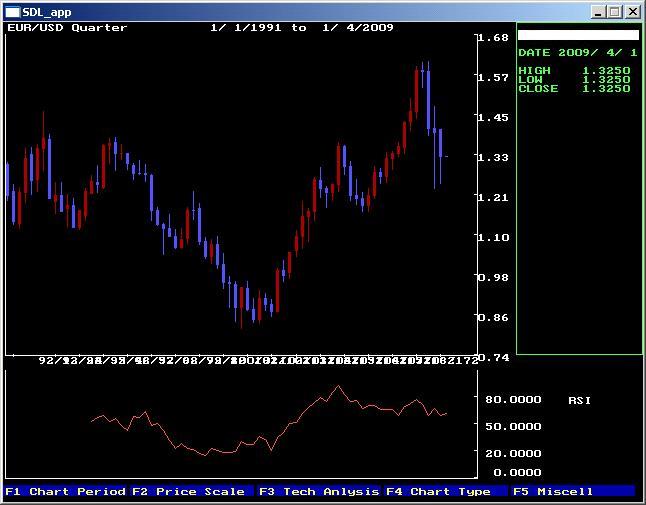The height and width of the screenshot is (505, 646).
Task: Click the 0.0000 RSI axis label
Action: pyautogui.click(x=517, y=472)
